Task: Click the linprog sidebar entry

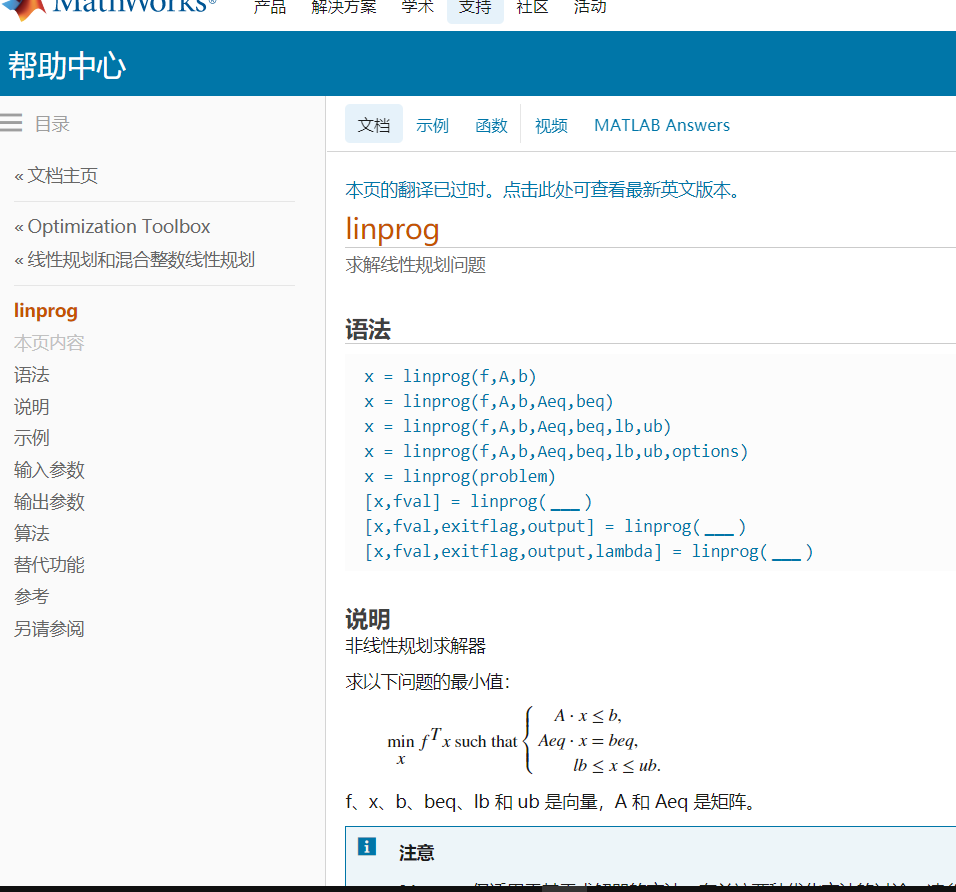Action: [x=46, y=310]
